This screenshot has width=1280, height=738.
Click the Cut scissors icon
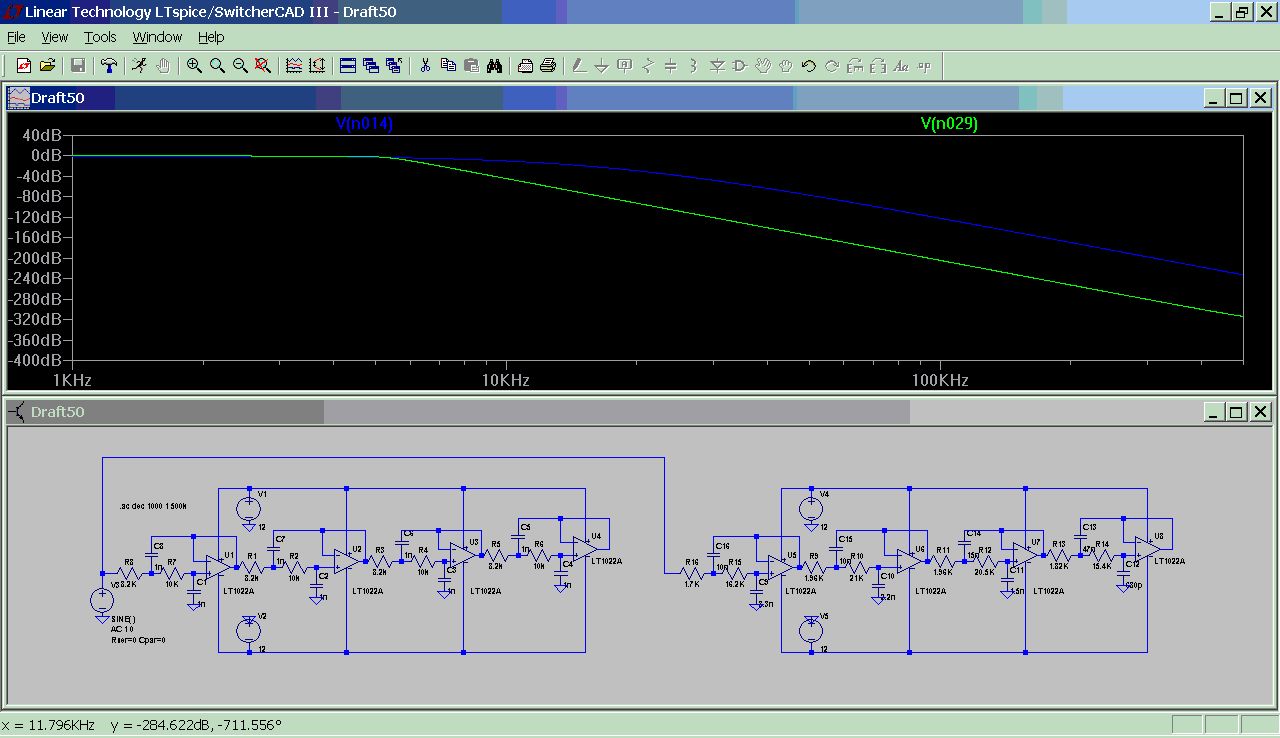425,66
